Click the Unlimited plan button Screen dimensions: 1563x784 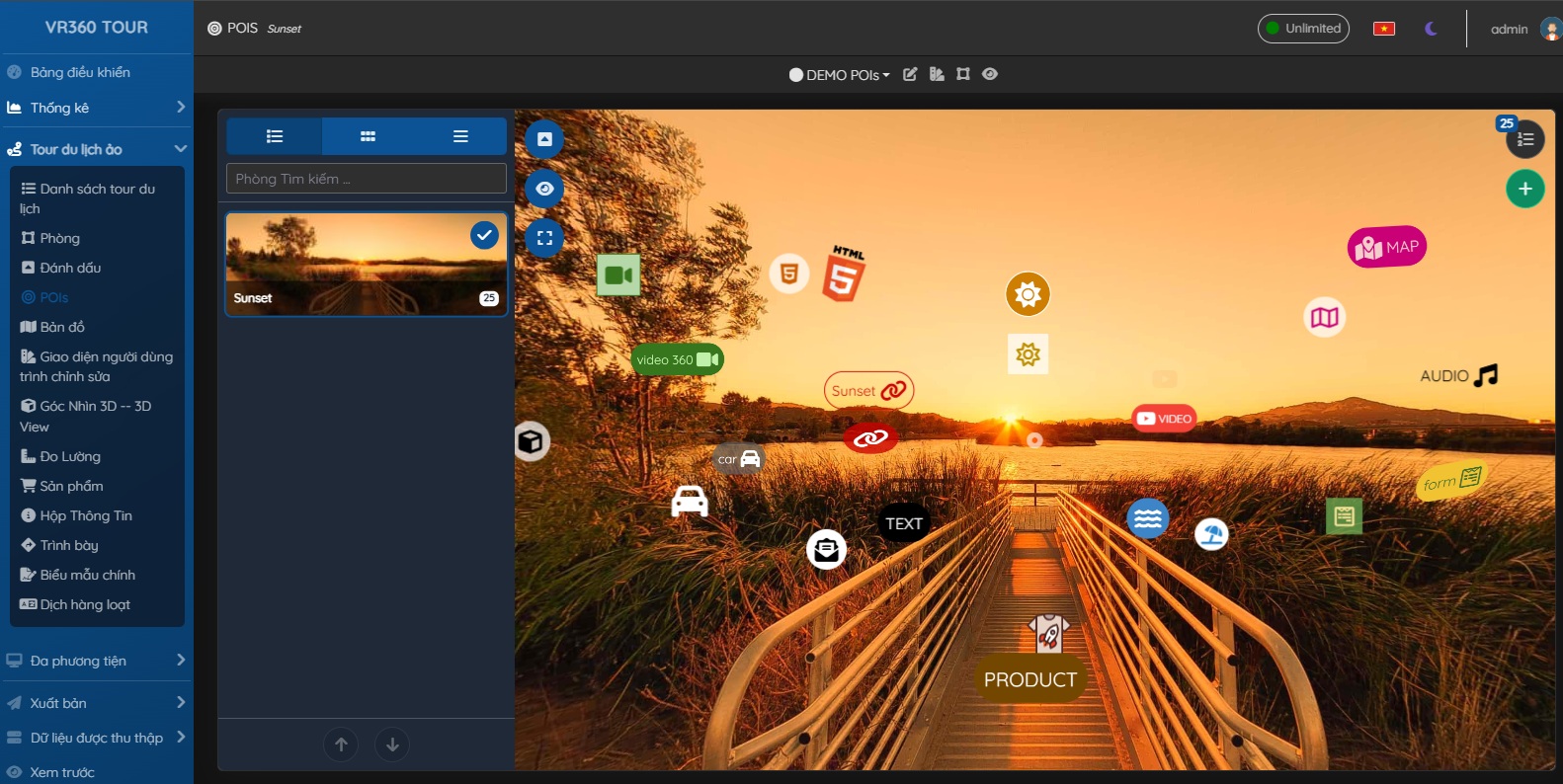pos(1302,29)
